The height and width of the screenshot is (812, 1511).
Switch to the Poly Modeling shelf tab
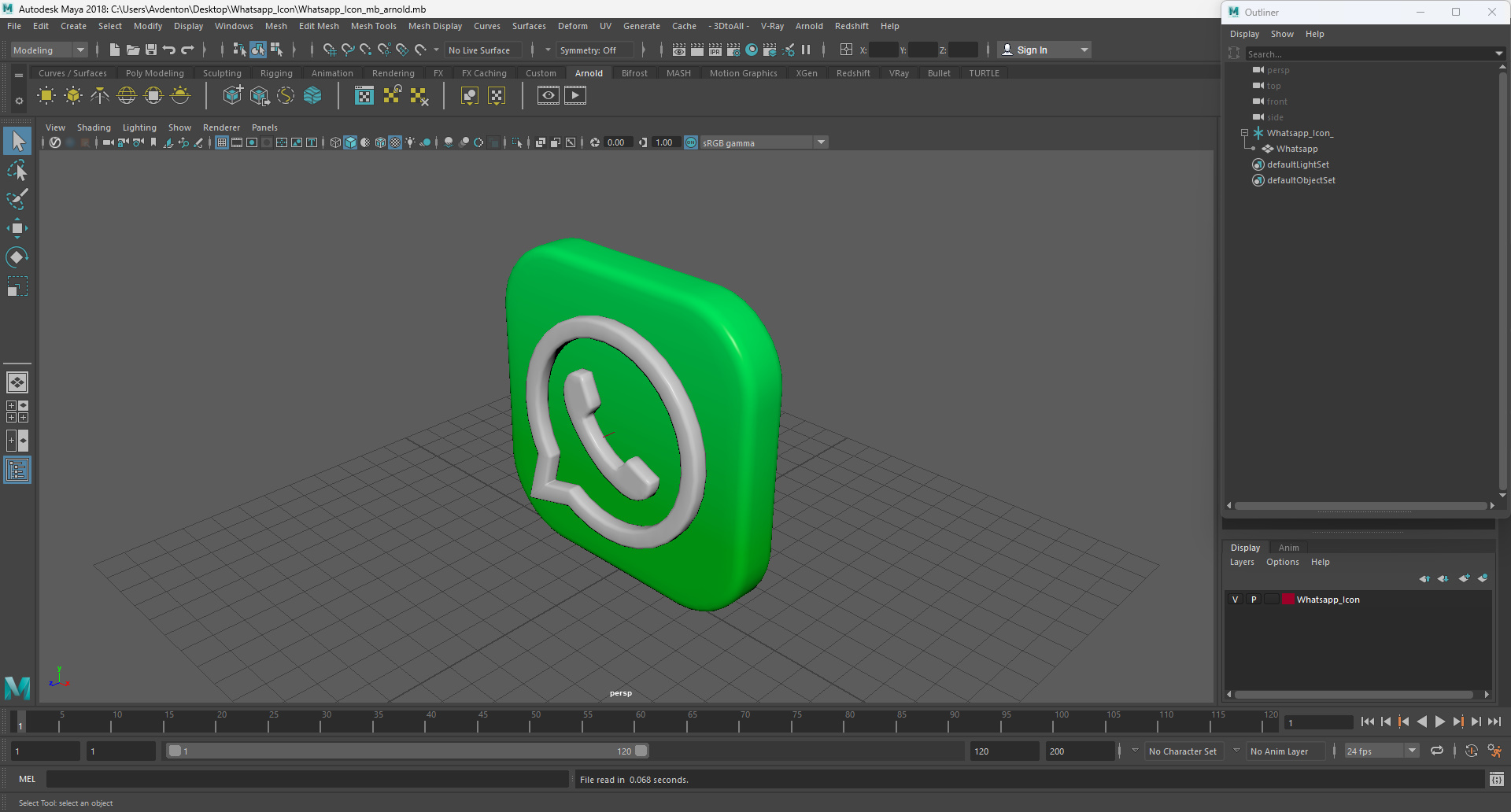[x=154, y=73]
